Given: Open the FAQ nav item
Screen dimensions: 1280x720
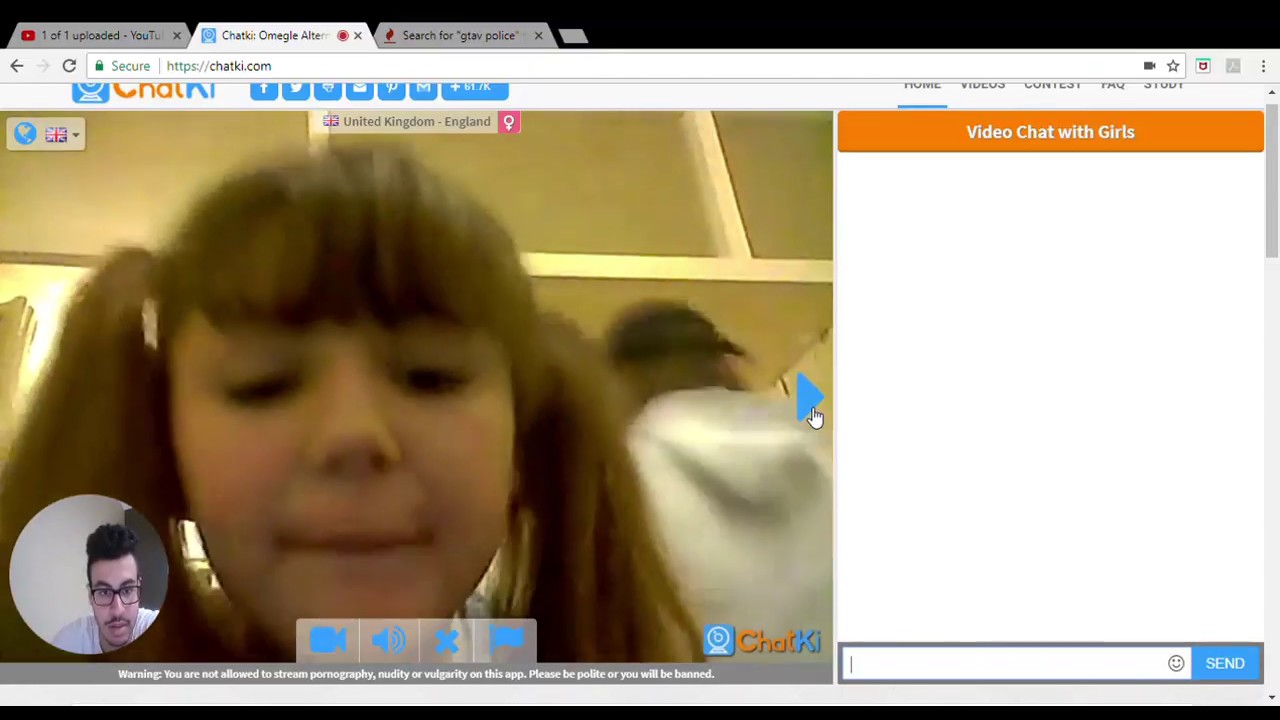Looking at the screenshot, I should [1112, 86].
